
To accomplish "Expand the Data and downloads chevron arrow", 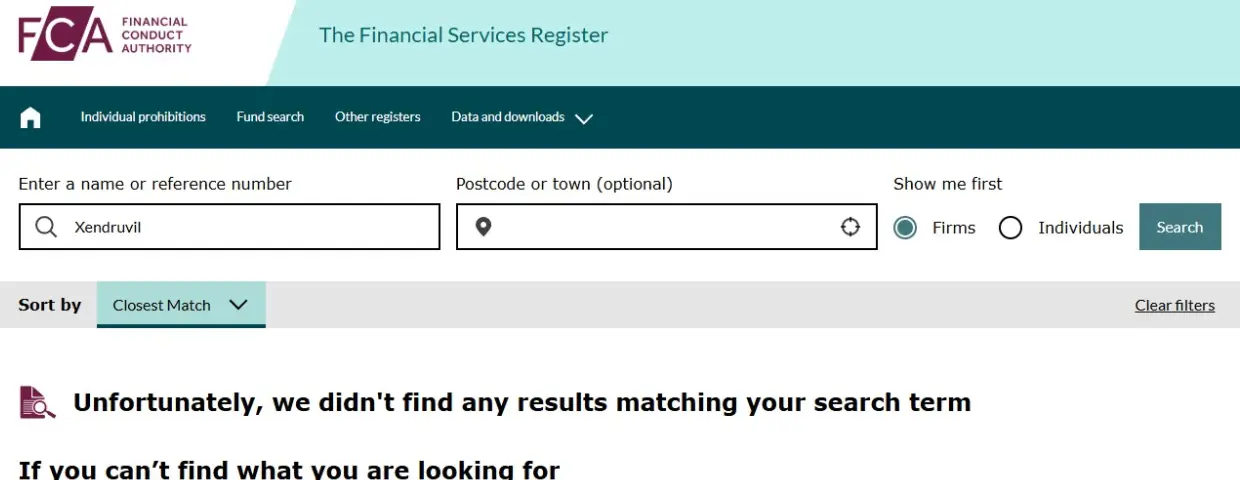I will coord(584,118).
